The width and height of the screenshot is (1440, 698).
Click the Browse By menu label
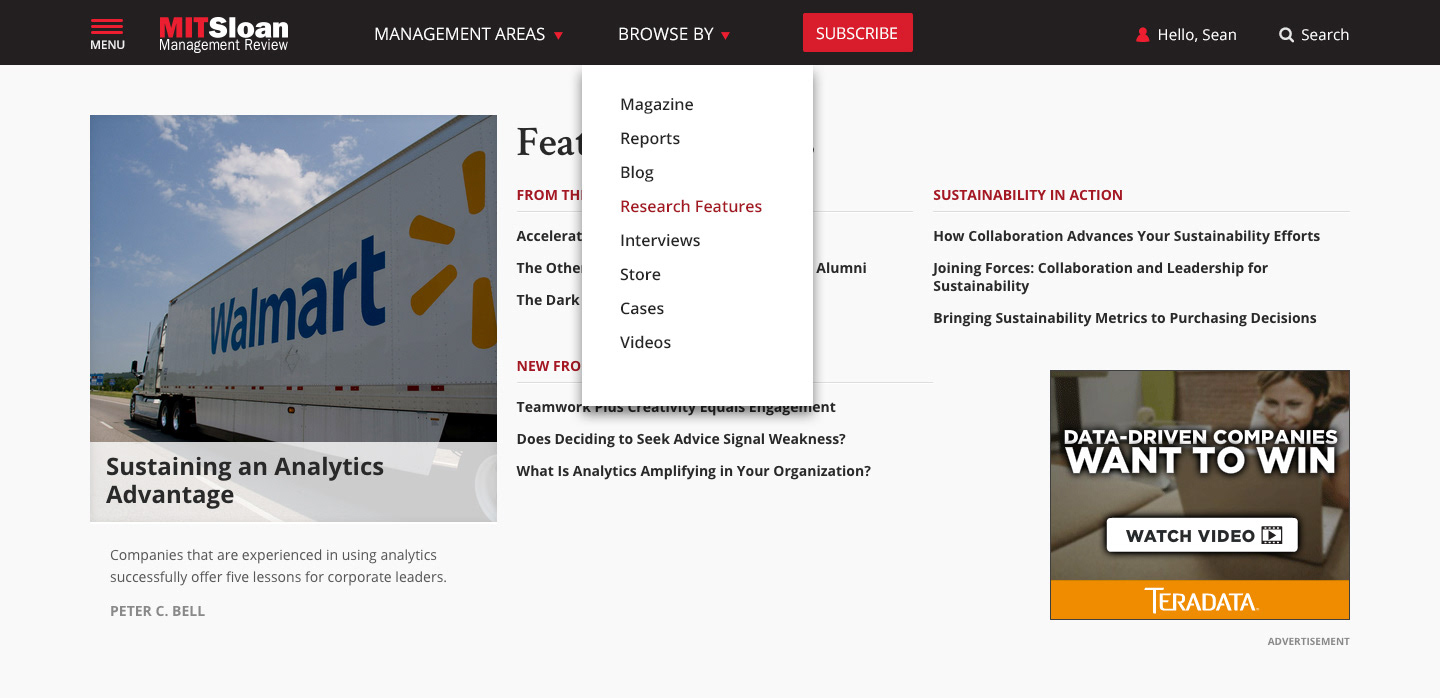(x=666, y=34)
